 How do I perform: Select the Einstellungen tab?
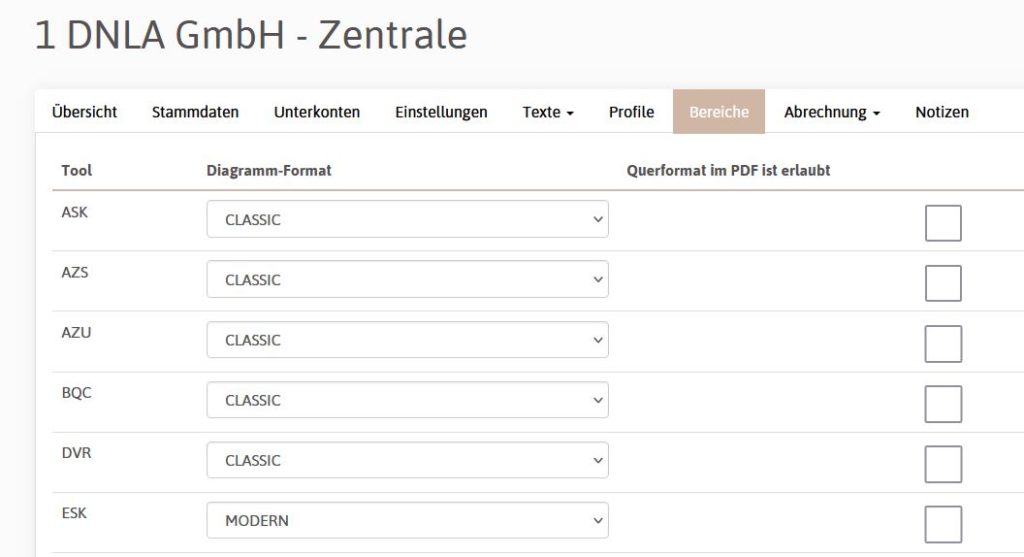click(x=441, y=112)
